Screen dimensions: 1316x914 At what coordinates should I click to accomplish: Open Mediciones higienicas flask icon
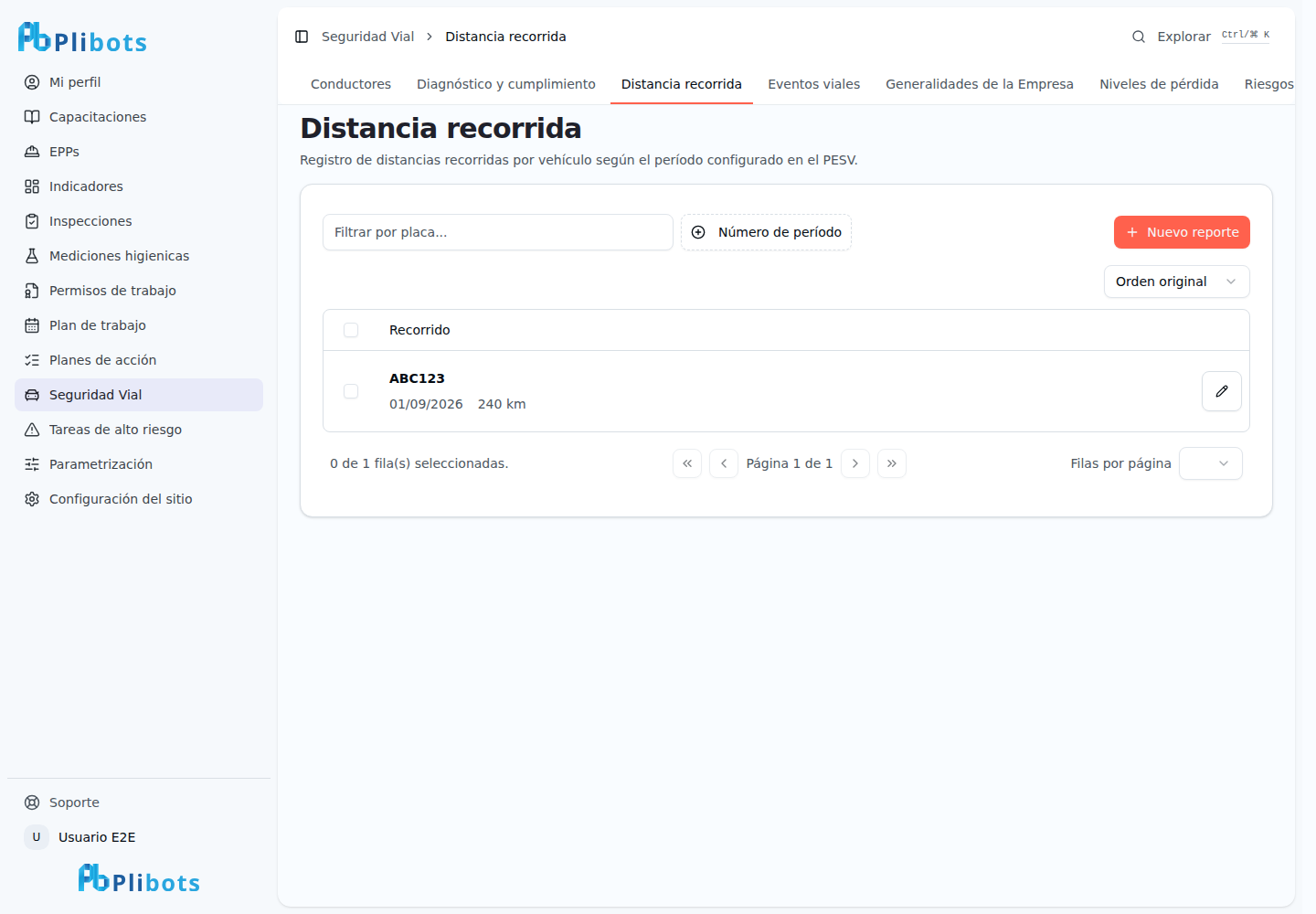pyautogui.click(x=32, y=256)
